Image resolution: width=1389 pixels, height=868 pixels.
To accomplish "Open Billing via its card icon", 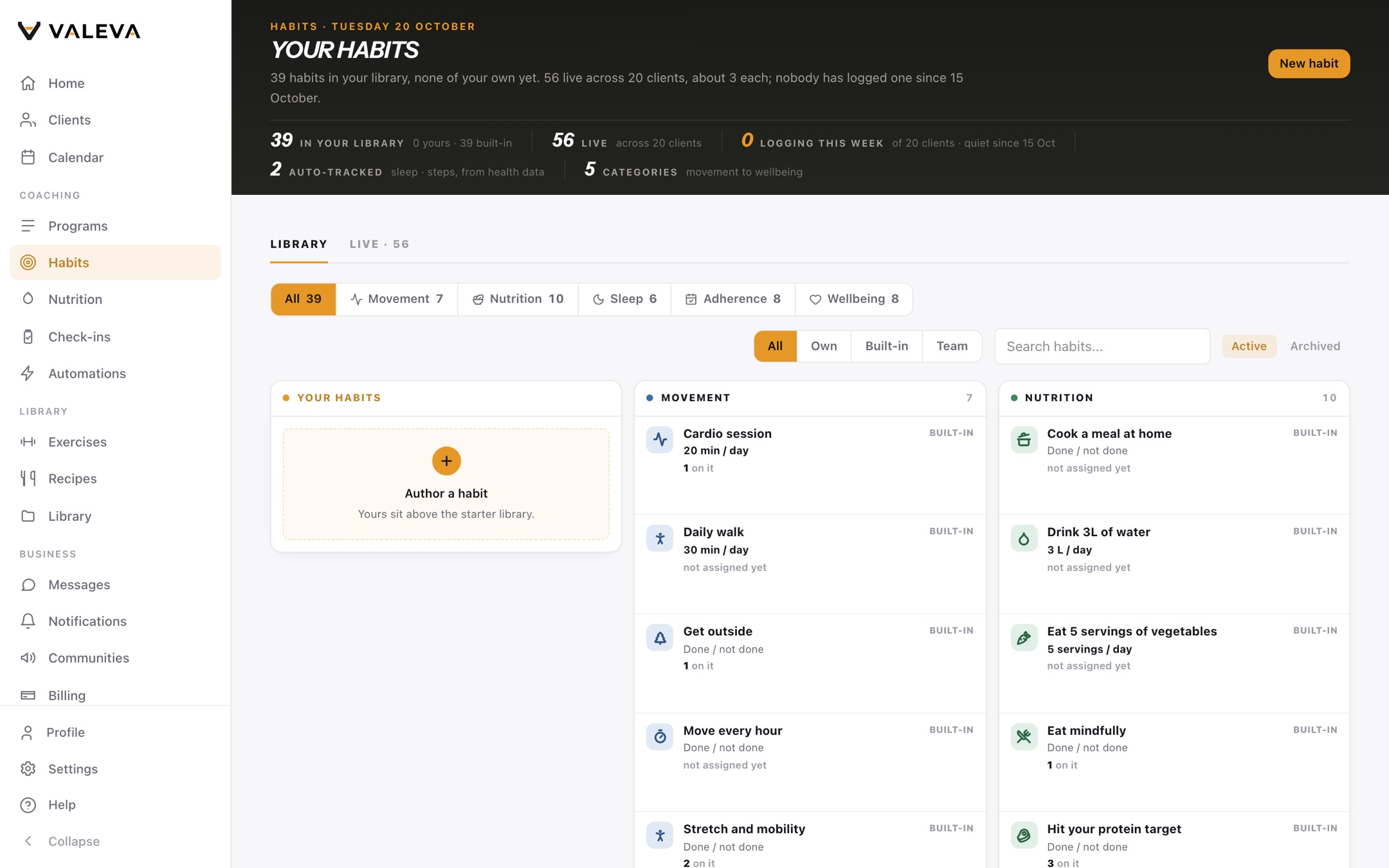I will click(x=28, y=695).
